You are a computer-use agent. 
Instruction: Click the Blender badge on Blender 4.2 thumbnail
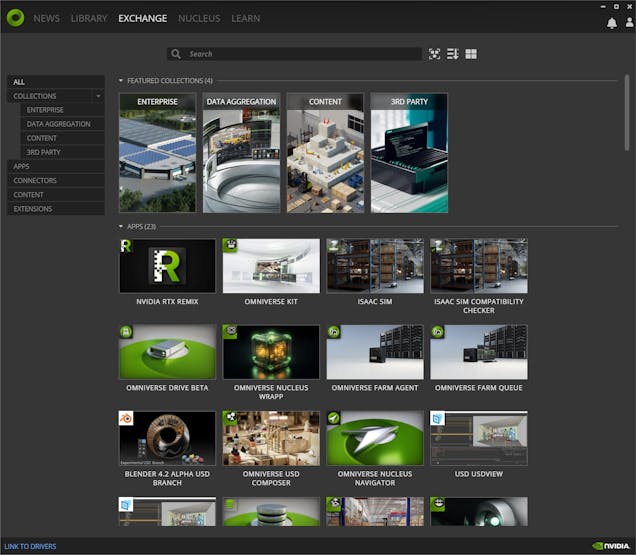click(x=126, y=418)
